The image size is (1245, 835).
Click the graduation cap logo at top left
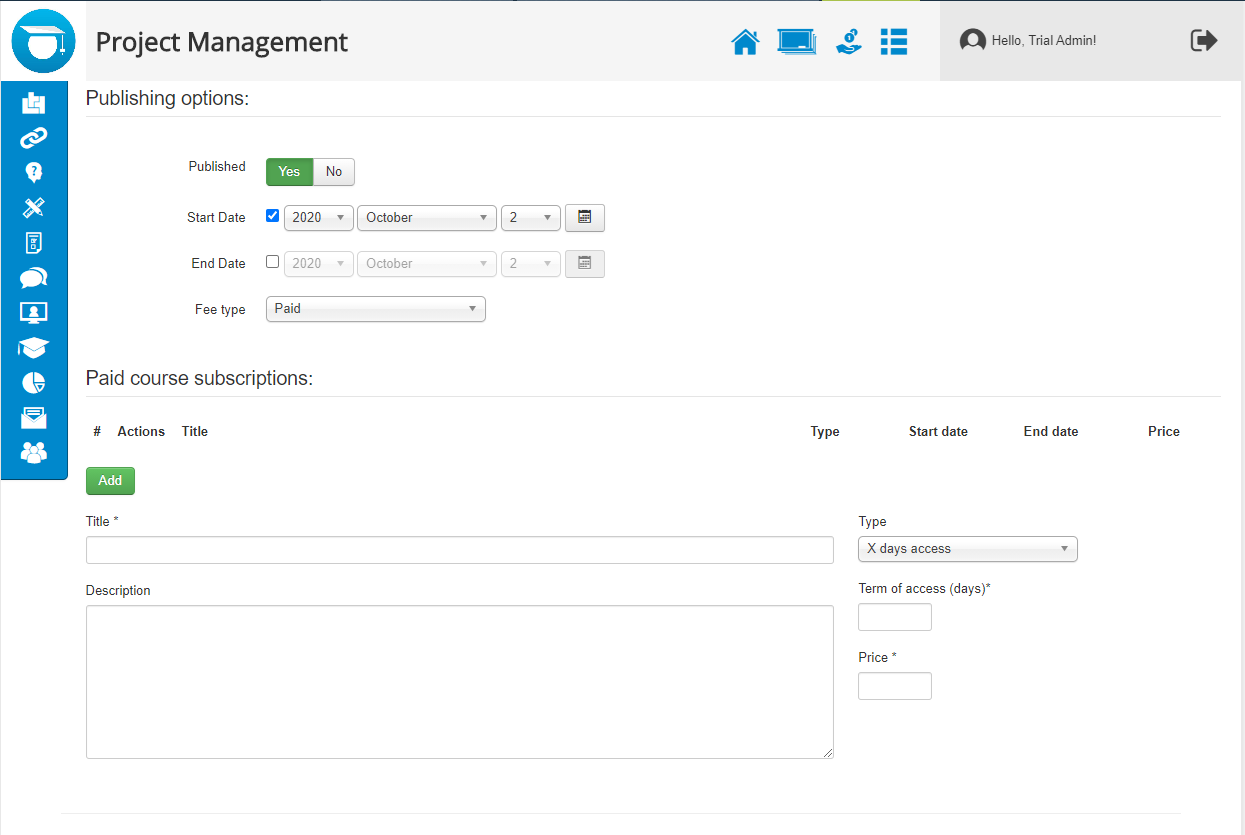[x=43, y=41]
